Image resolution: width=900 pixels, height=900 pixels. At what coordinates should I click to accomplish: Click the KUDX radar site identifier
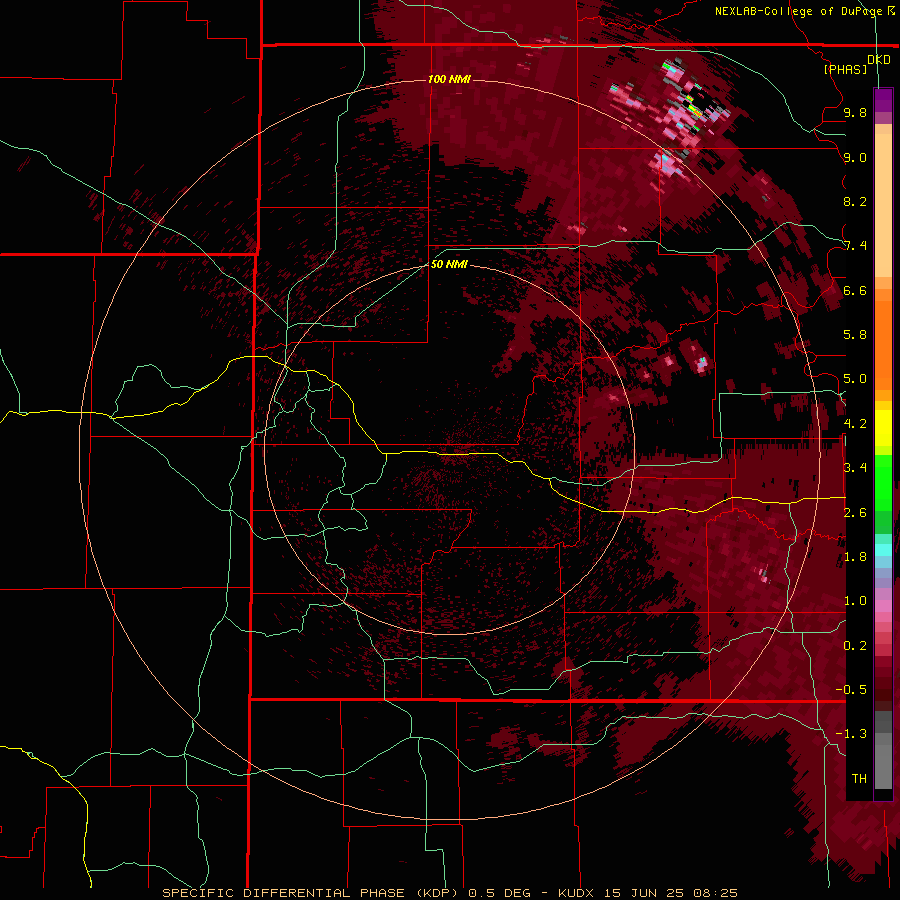click(577, 893)
